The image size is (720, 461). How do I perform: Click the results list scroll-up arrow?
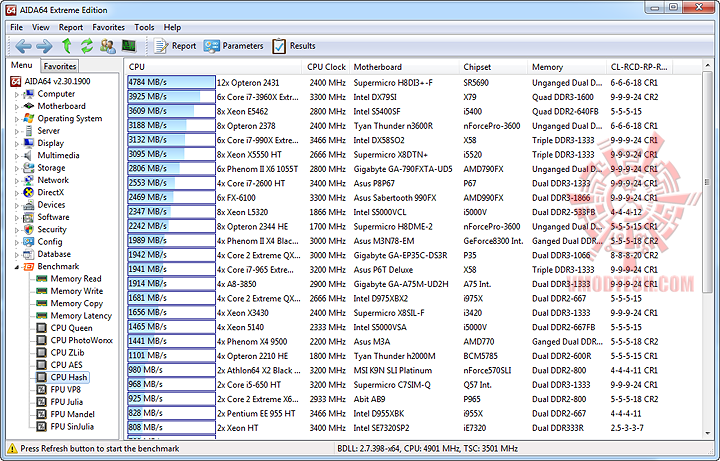click(x=707, y=66)
